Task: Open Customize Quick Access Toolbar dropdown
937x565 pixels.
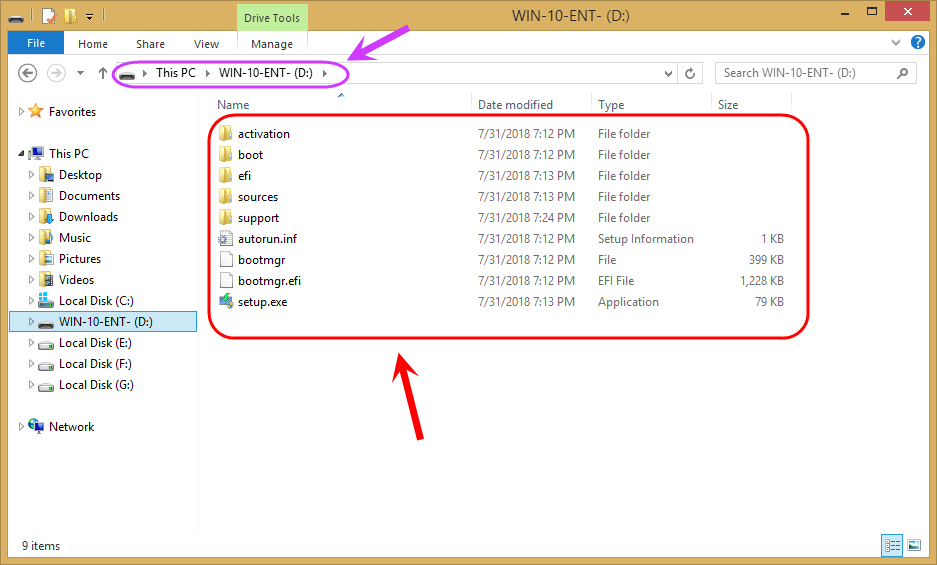Action: [x=89, y=17]
